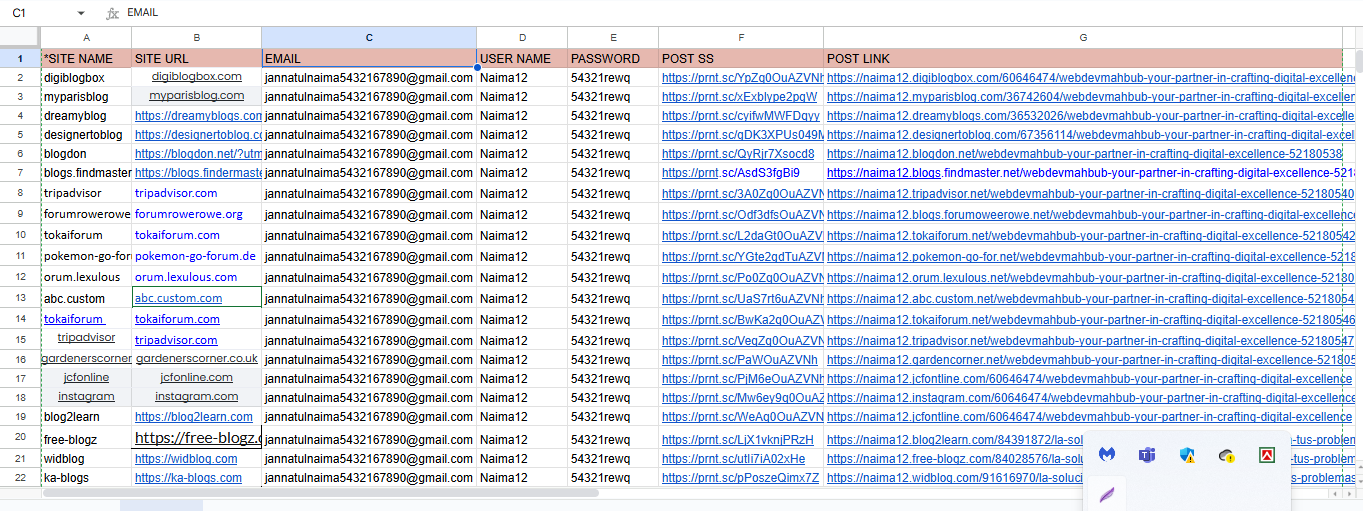Viewport: 1363px width, 511px height.
Task: Select the abc.custom.com cell in column B
Action: [196, 298]
